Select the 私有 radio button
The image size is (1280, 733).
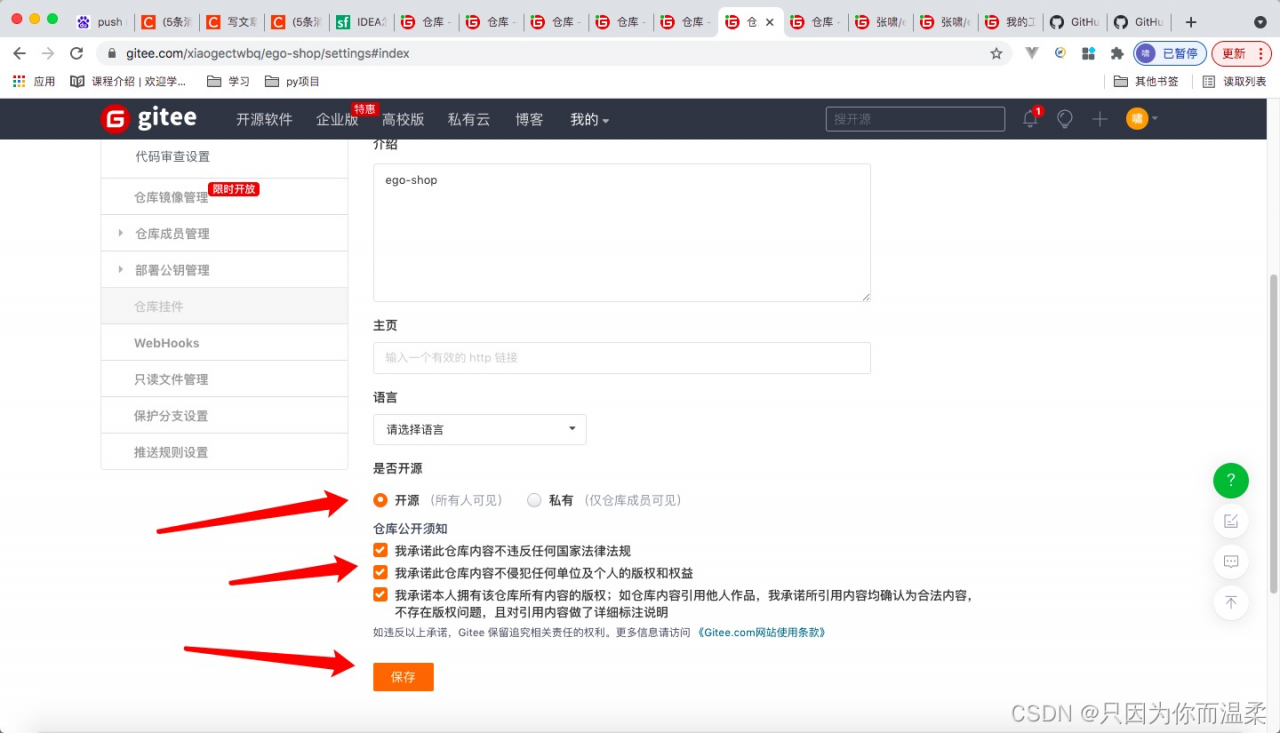[534, 500]
